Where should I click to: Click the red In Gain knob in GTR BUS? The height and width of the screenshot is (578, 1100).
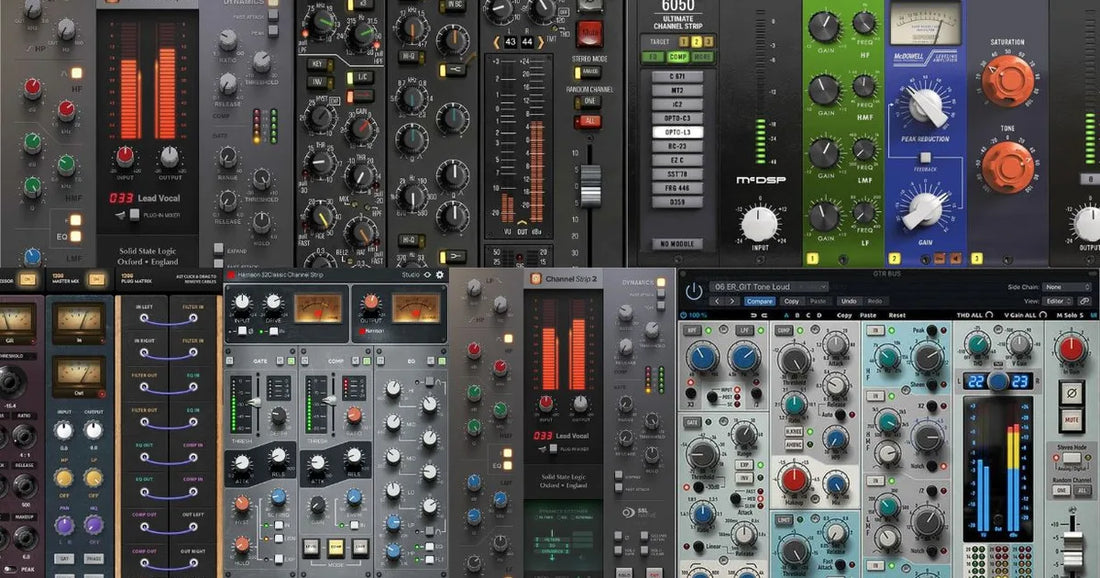pos(1071,348)
